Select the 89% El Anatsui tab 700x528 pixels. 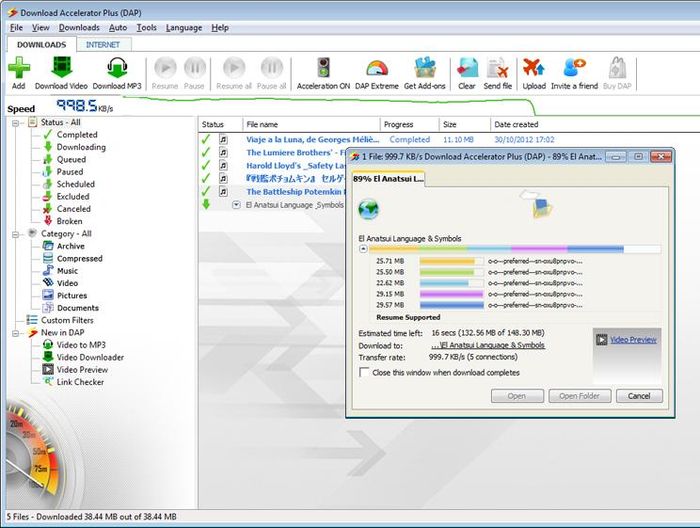click(388, 179)
